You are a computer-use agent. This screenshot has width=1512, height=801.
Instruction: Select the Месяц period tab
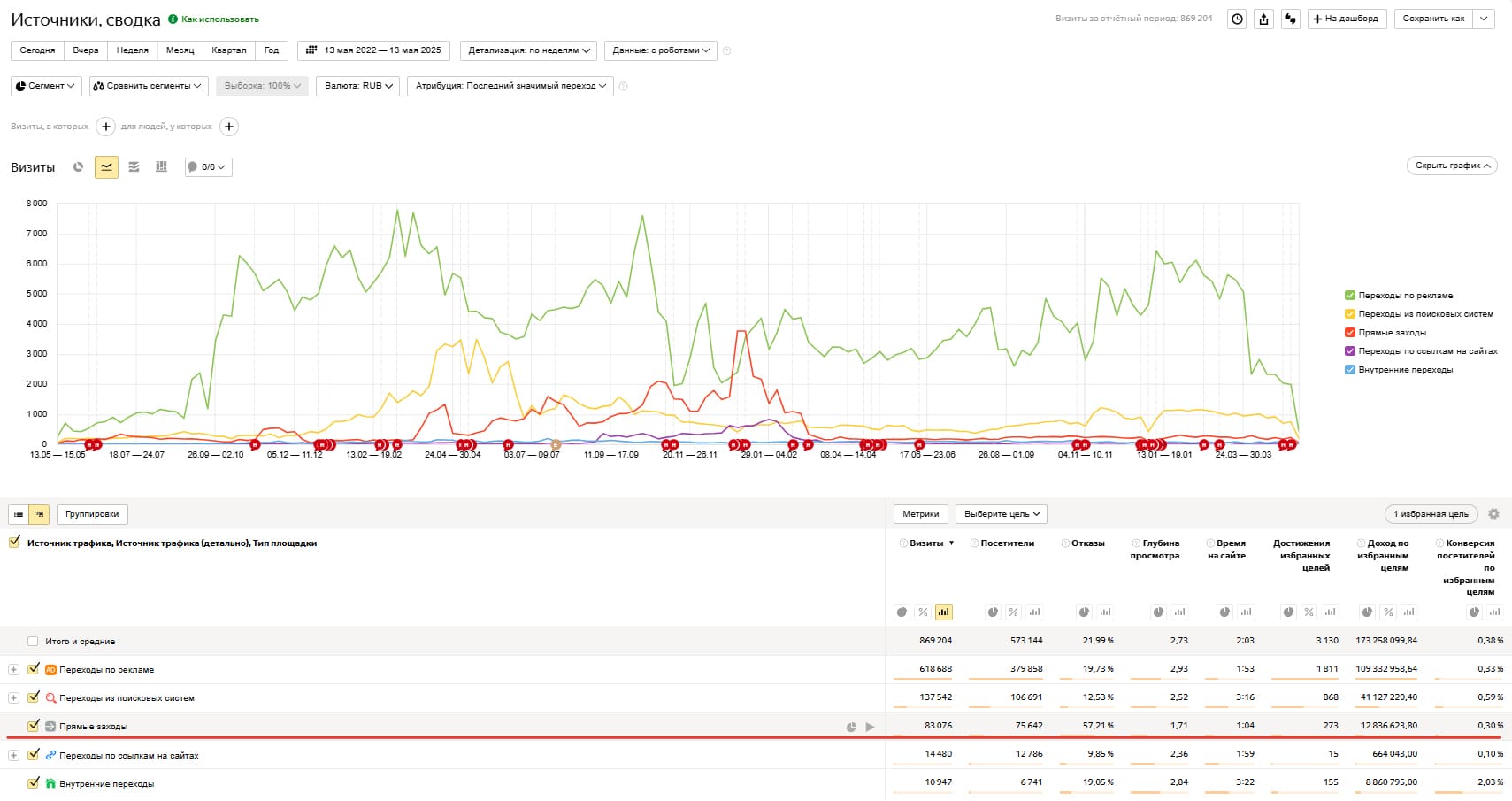(180, 50)
